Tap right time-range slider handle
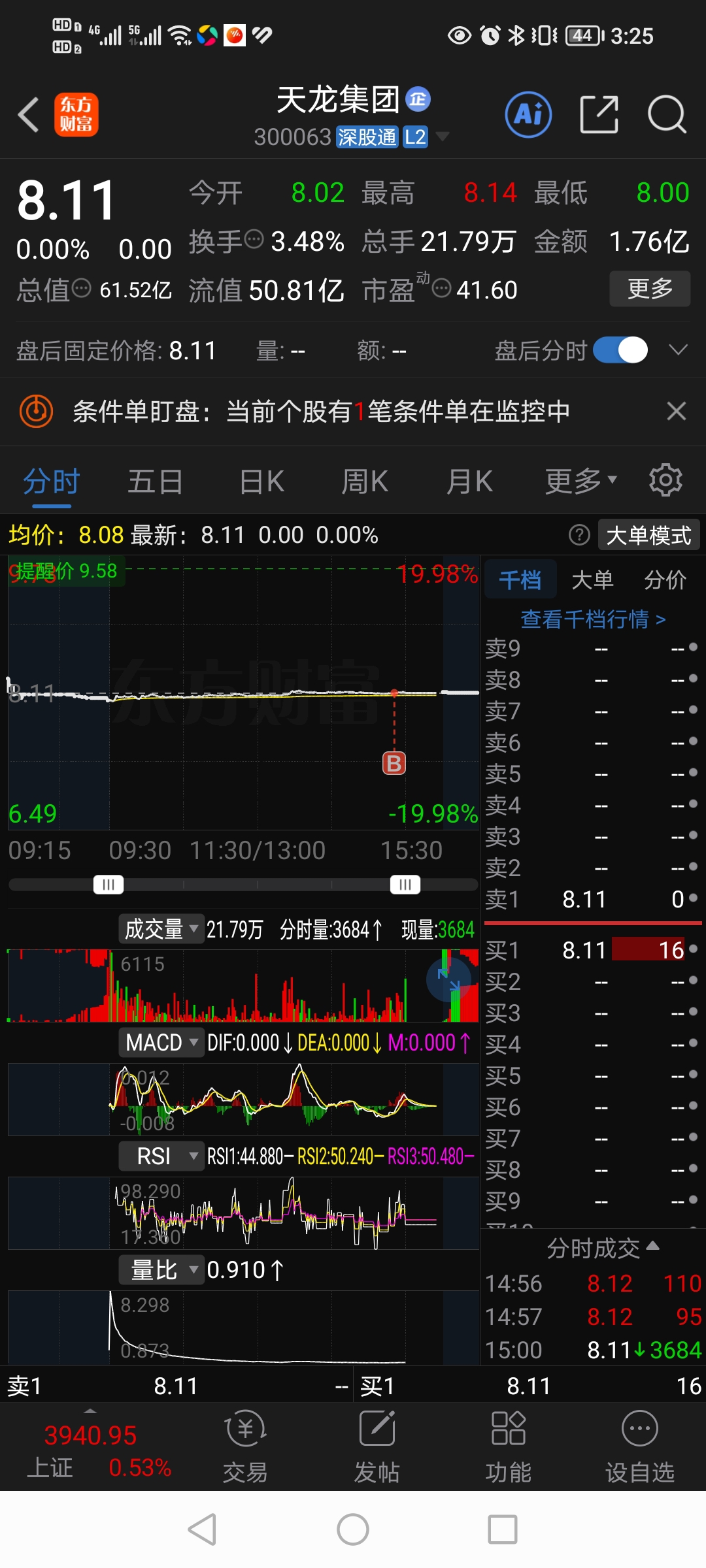 click(x=405, y=885)
